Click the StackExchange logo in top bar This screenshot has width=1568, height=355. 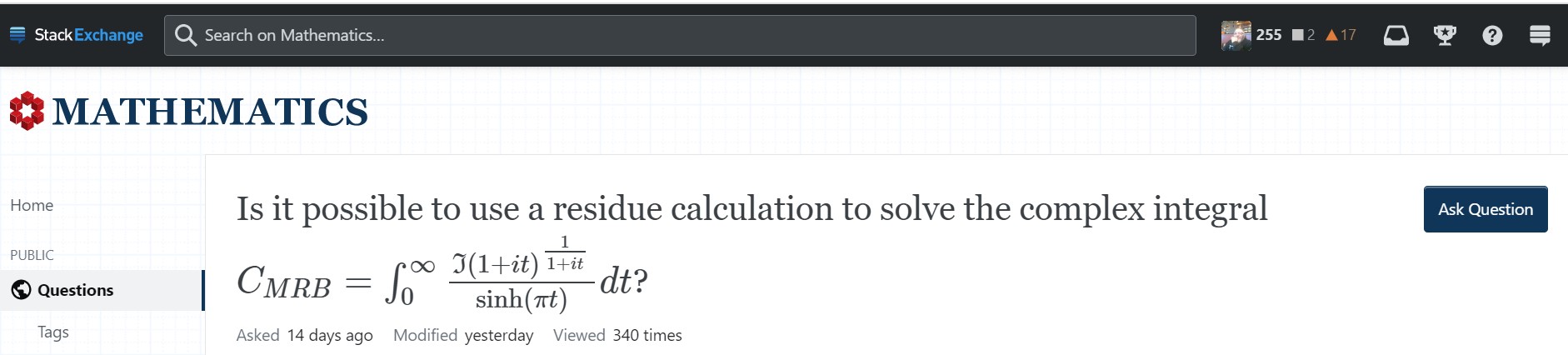tap(77, 35)
